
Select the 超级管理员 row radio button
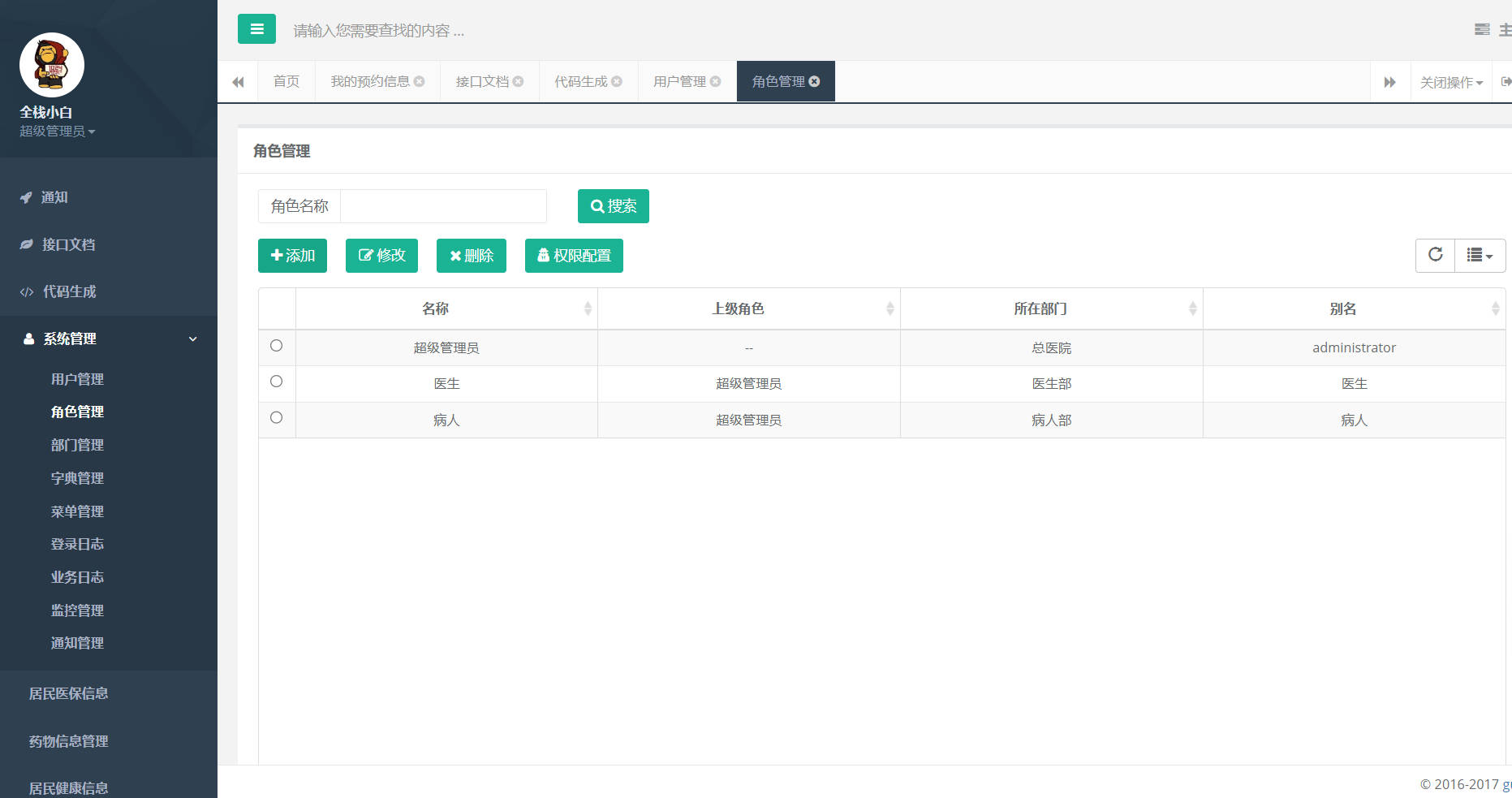pyautogui.click(x=276, y=346)
